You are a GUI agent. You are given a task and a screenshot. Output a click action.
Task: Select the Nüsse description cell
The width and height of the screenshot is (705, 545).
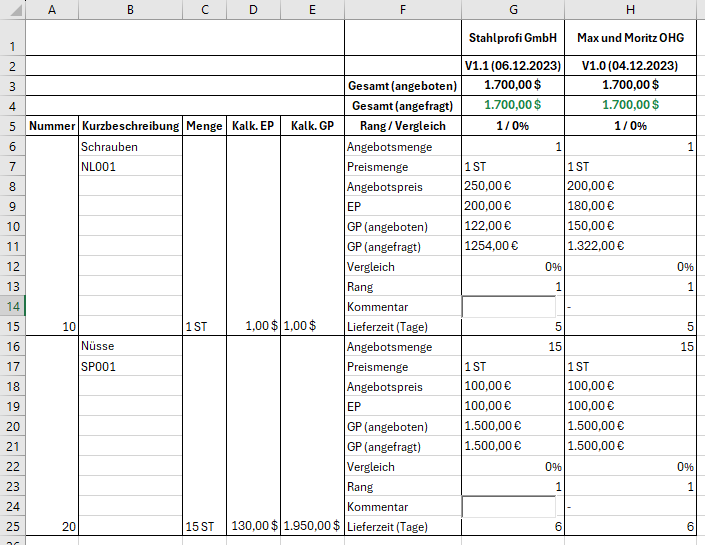tap(130, 346)
